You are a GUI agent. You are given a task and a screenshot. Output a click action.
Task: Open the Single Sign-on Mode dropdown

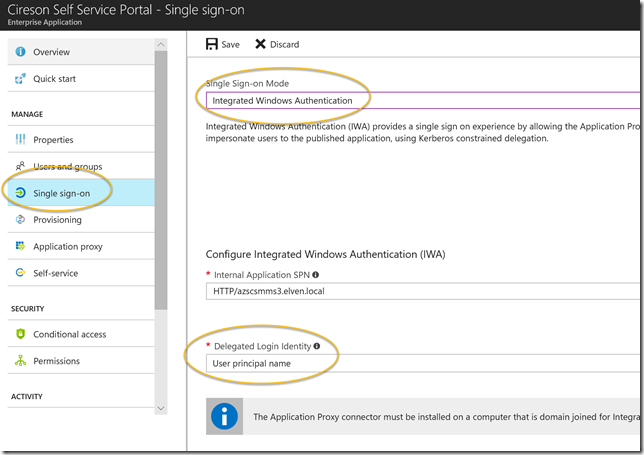423,100
